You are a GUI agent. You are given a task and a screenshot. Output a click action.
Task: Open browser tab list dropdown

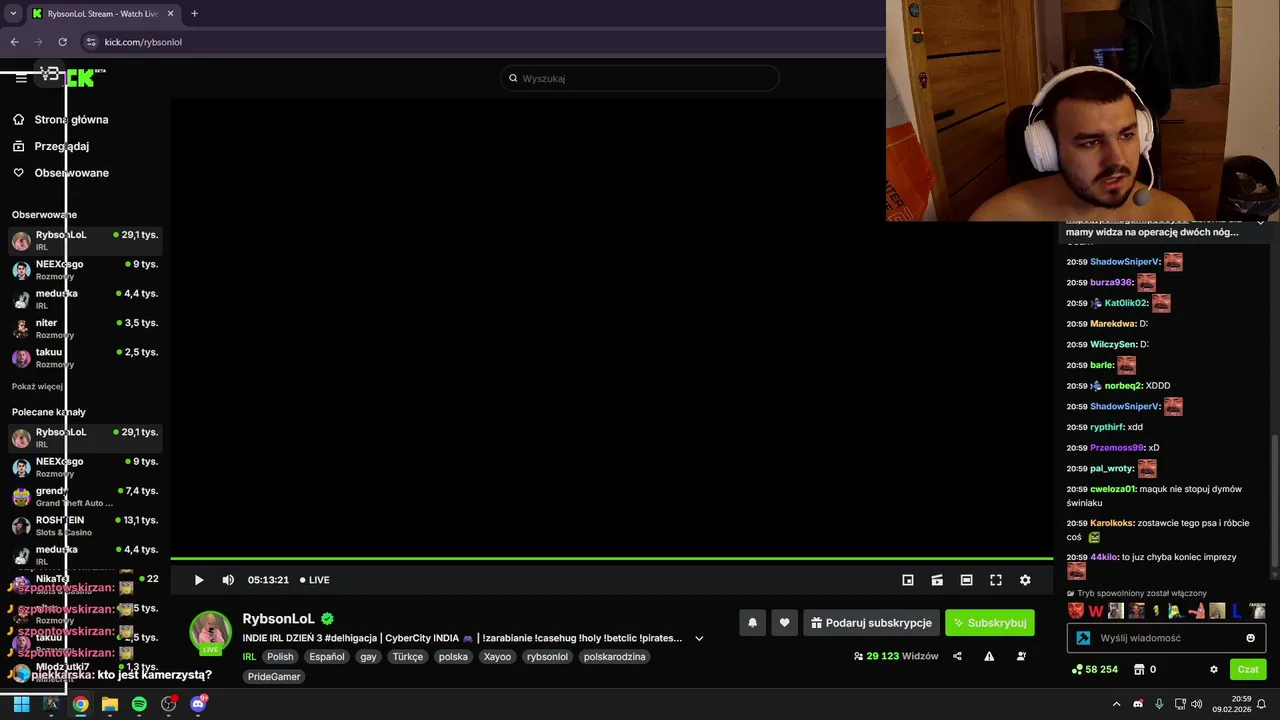click(x=13, y=14)
